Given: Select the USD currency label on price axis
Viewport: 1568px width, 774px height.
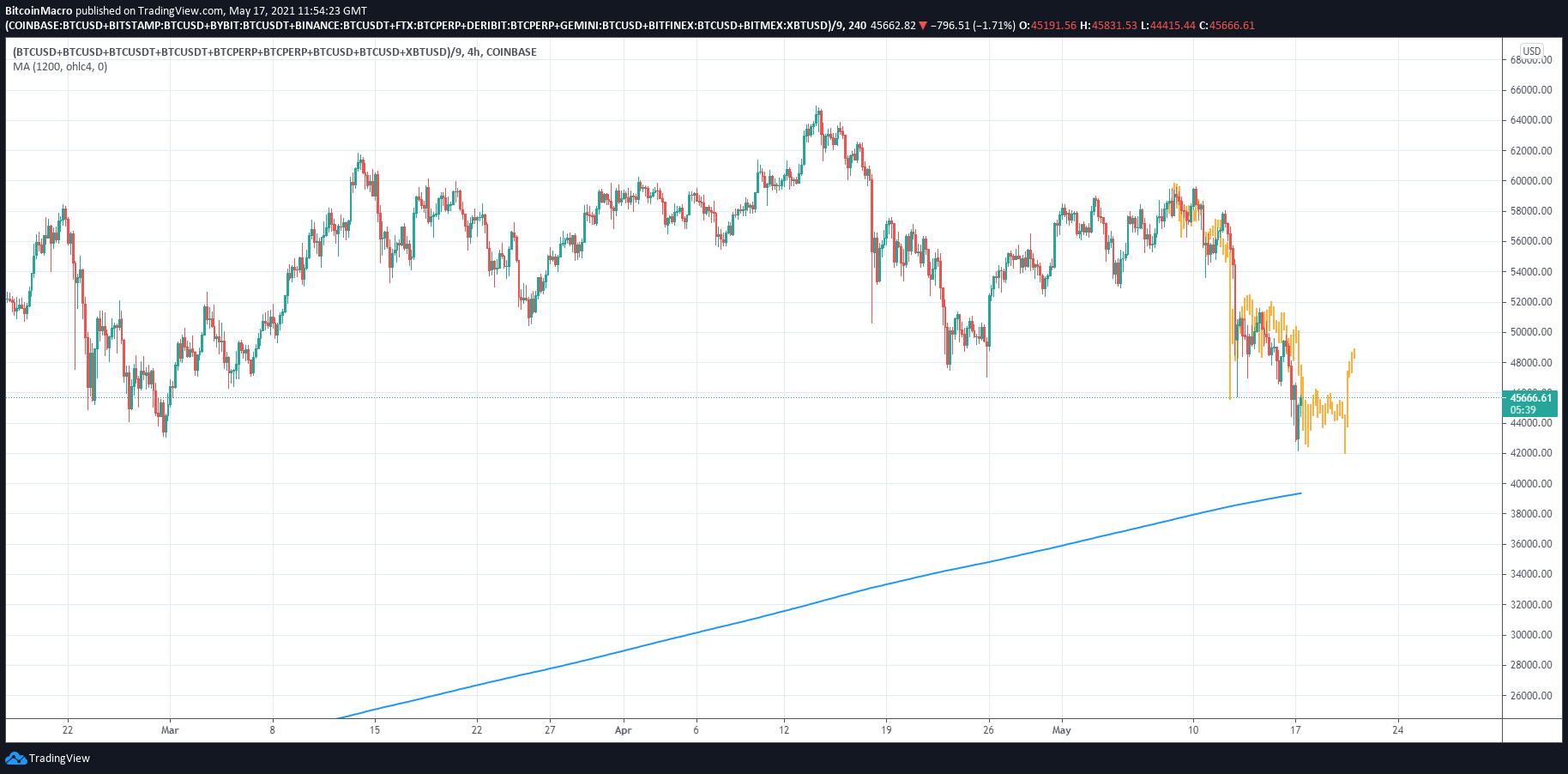Looking at the screenshot, I should click(x=1532, y=51).
